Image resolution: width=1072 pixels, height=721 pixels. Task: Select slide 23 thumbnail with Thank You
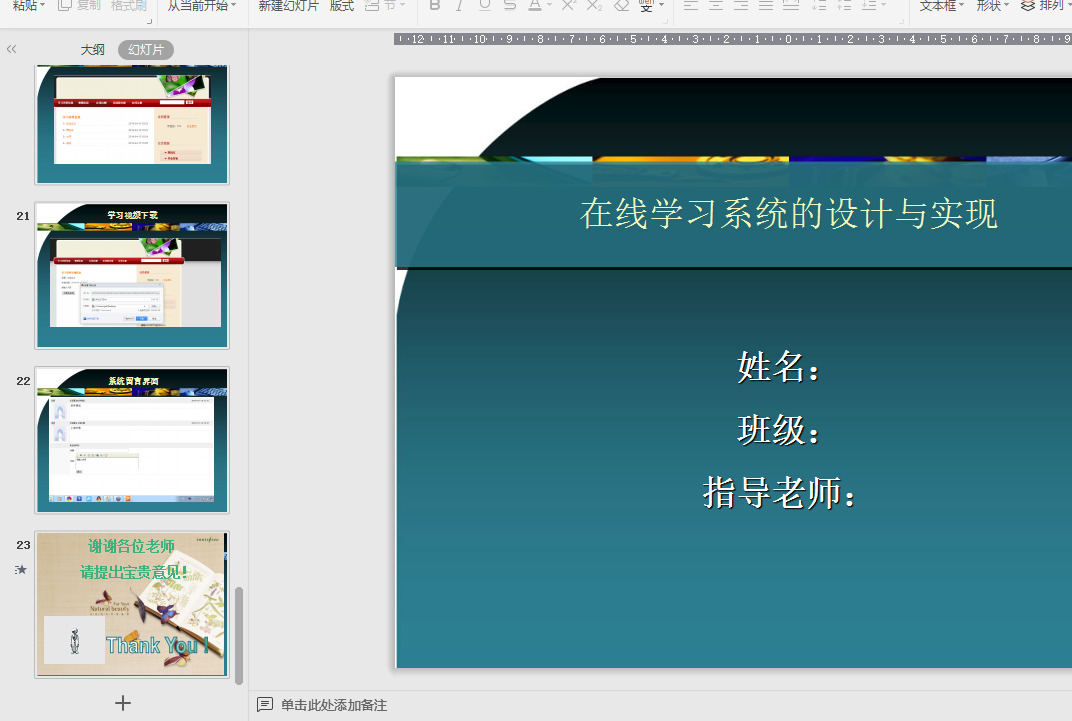pyautogui.click(x=132, y=604)
